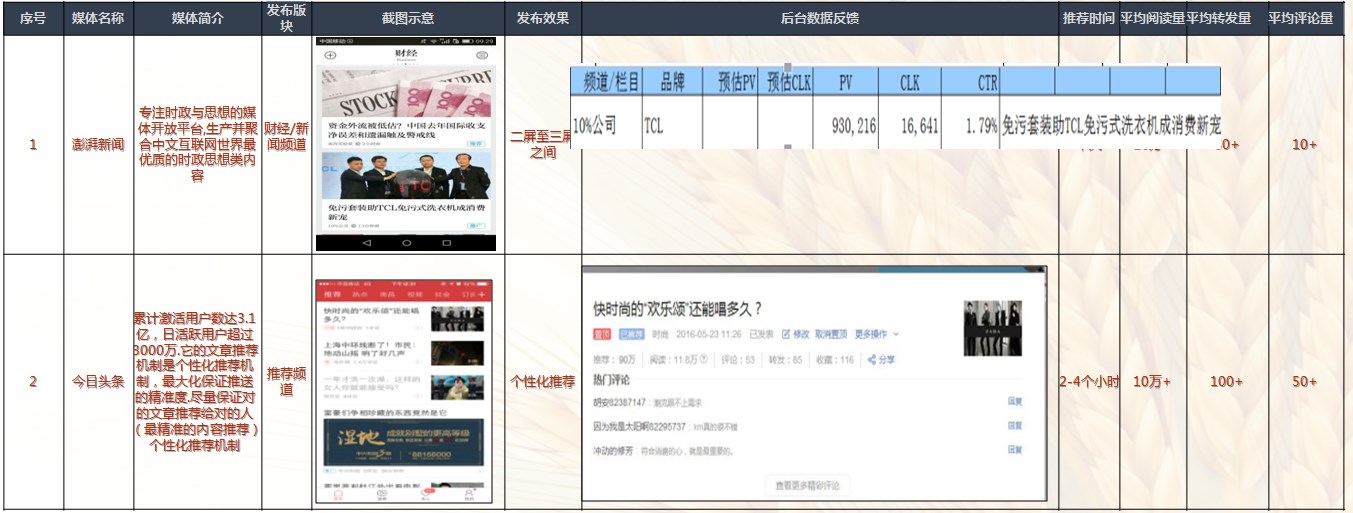This screenshot has width=1353, height=513.
Task: Click the red 置顶 tag
Action: [x=603, y=334]
